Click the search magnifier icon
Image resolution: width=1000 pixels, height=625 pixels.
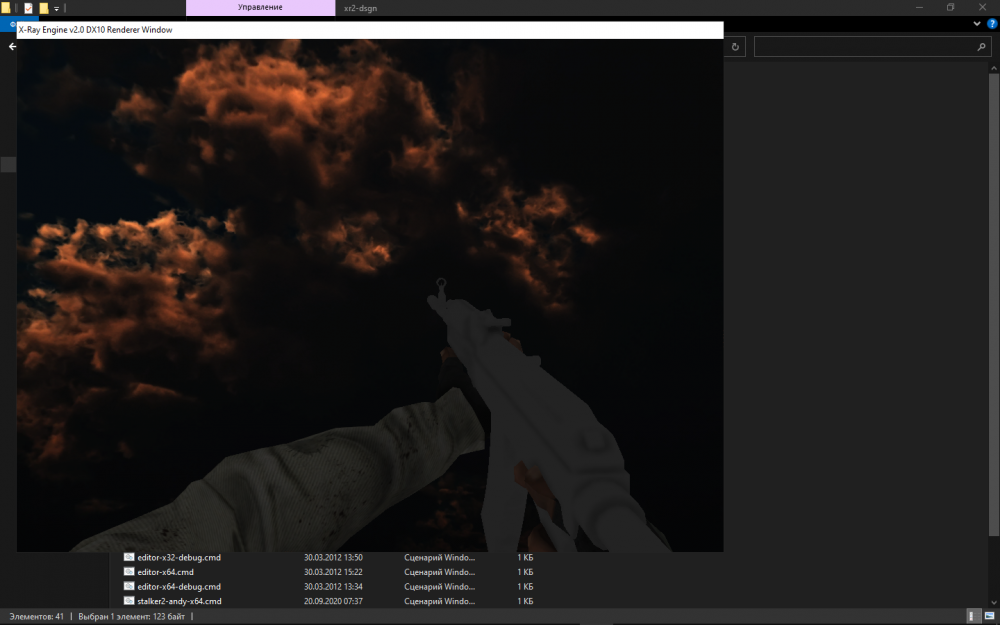(981, 47)
